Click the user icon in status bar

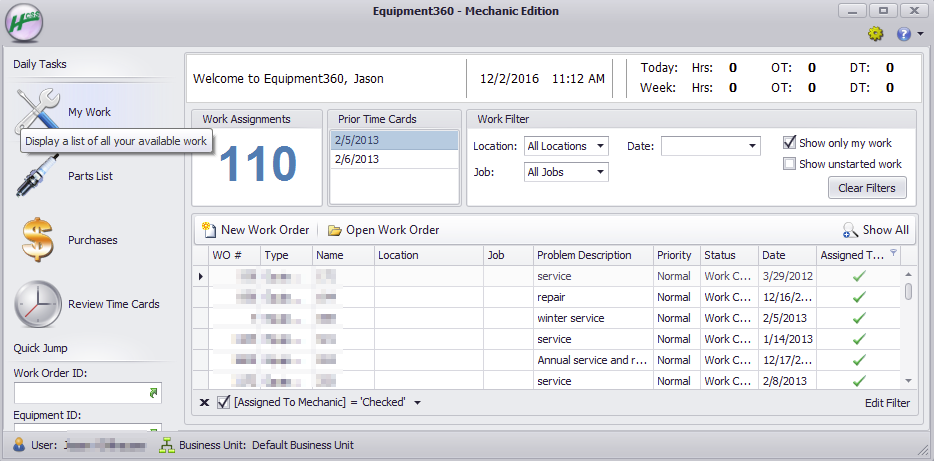pos(19,445)
